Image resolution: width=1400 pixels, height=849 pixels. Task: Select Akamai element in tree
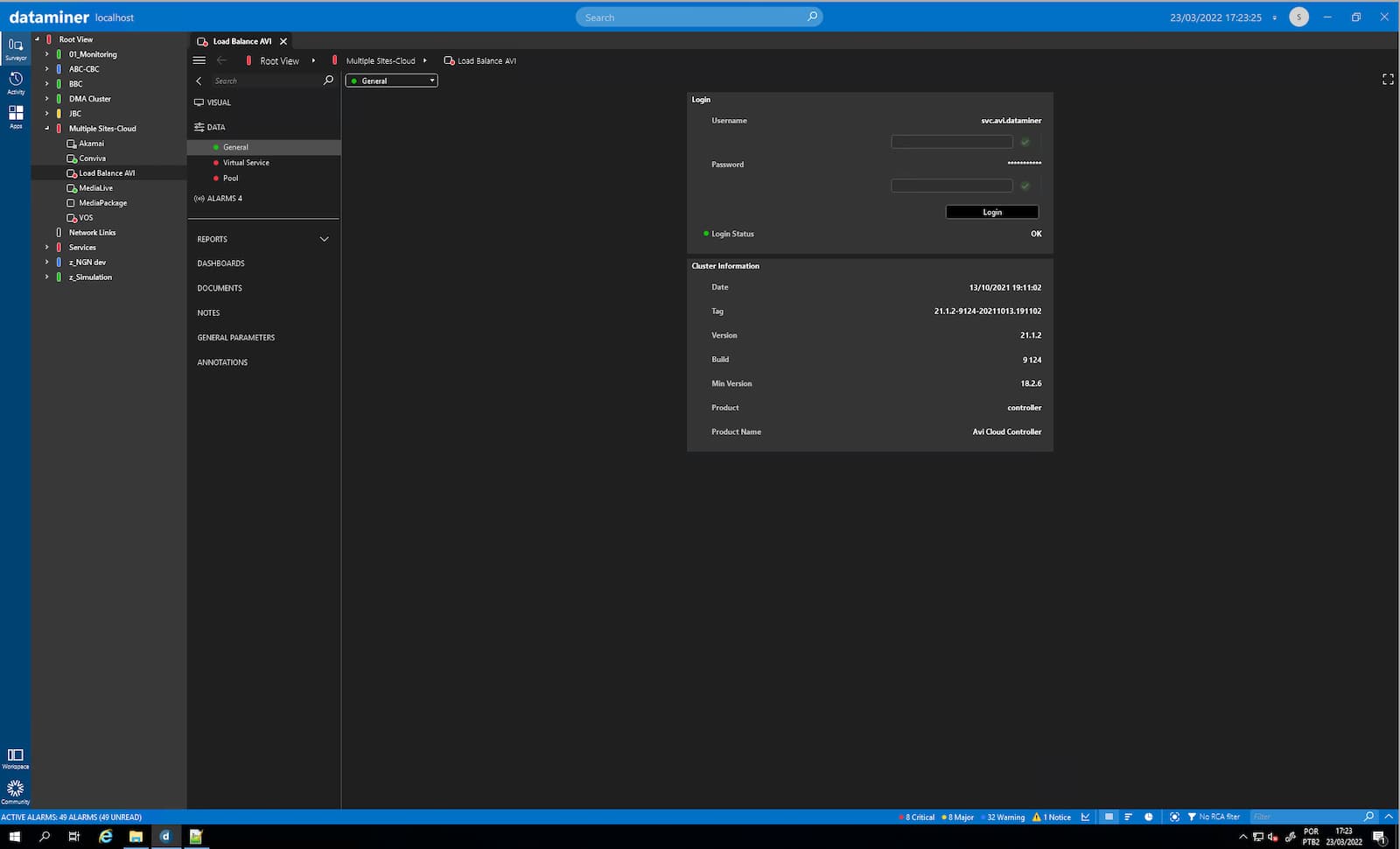(91, 144)
